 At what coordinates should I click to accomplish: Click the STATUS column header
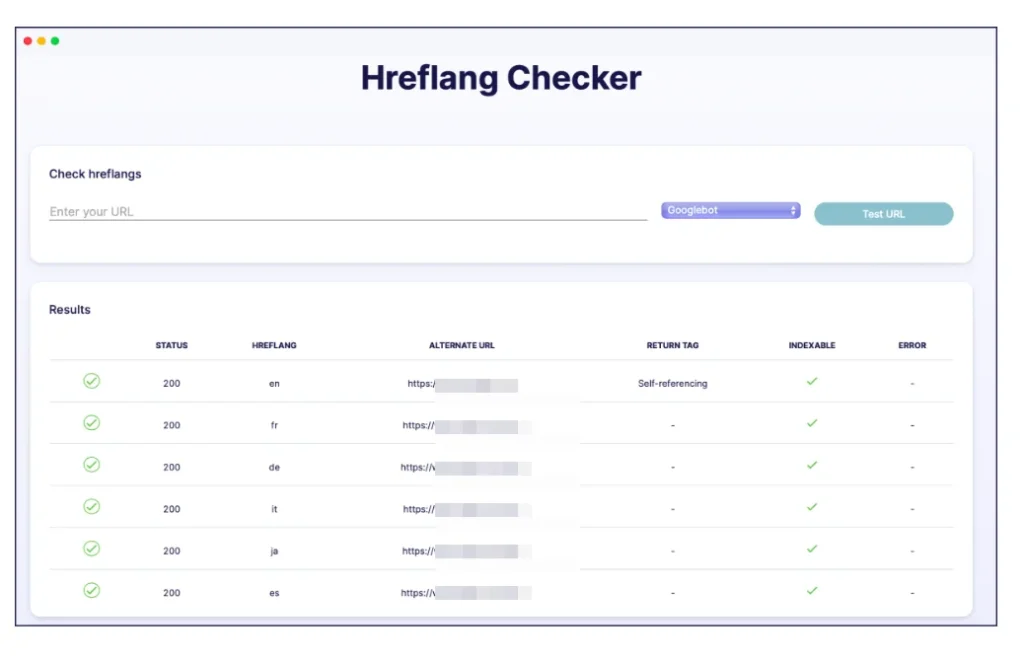(171, 345)
